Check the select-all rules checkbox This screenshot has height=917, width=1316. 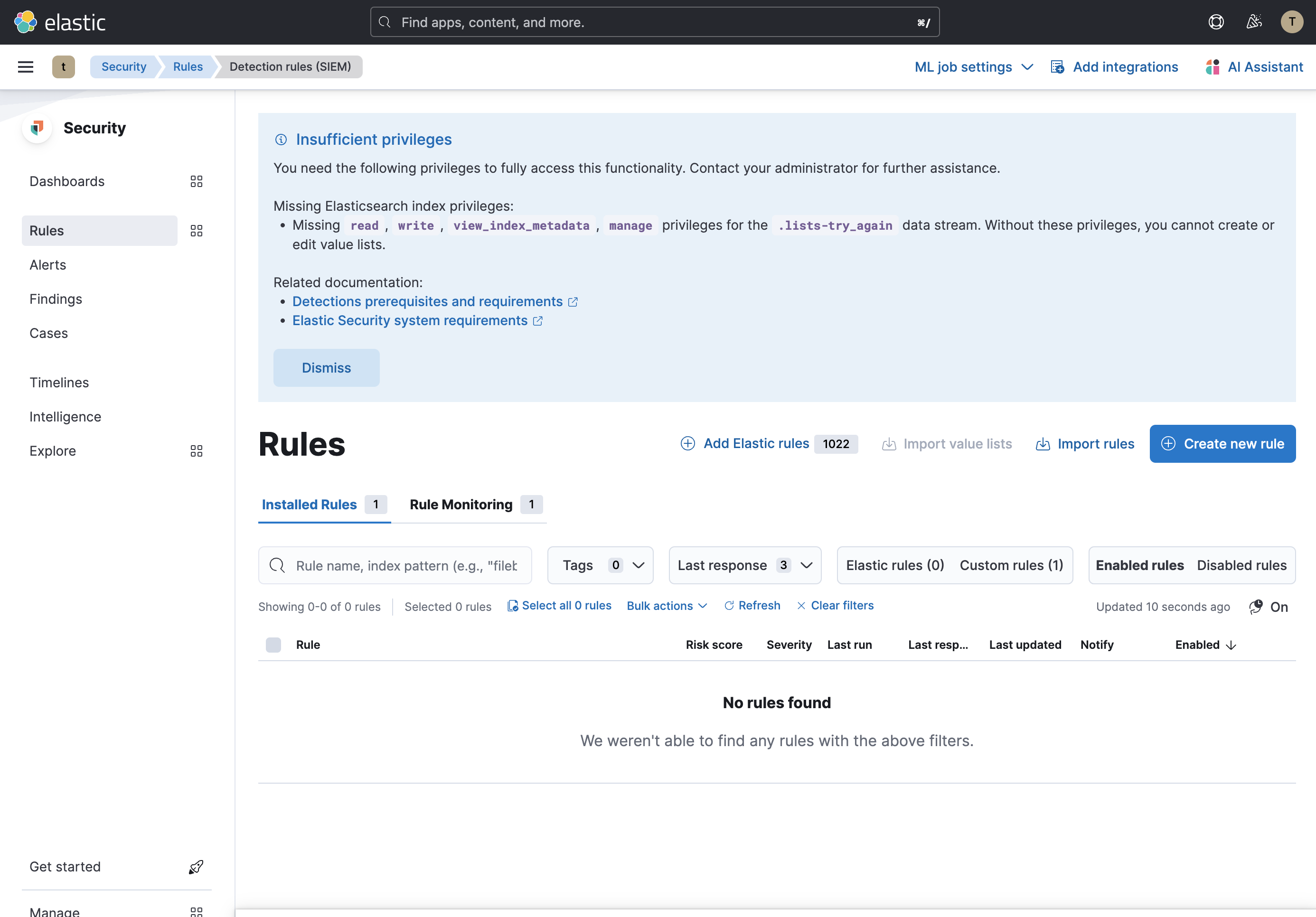273,645
